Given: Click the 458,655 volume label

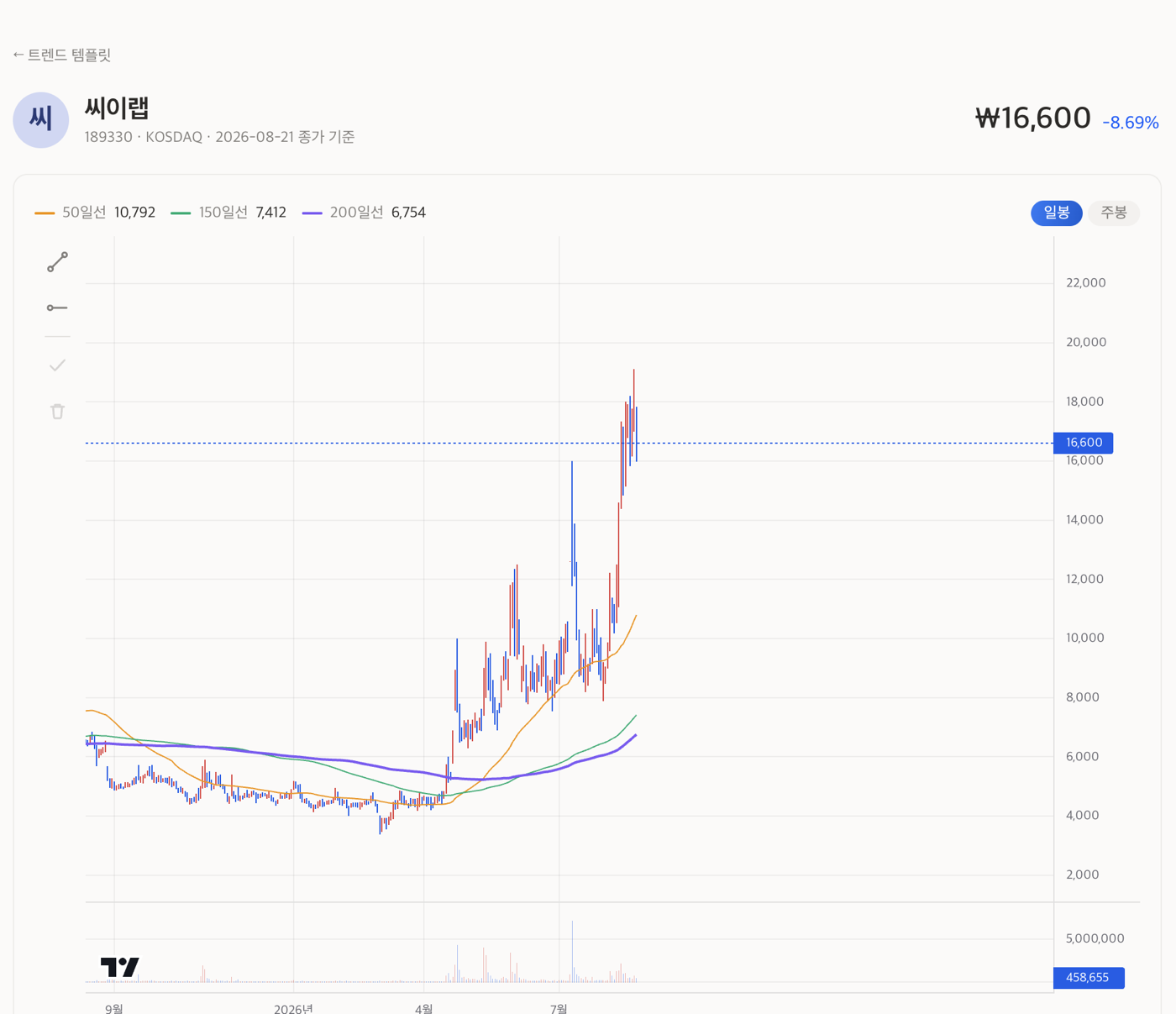Looking at the screenshot, I should [x=1088, y=978].
